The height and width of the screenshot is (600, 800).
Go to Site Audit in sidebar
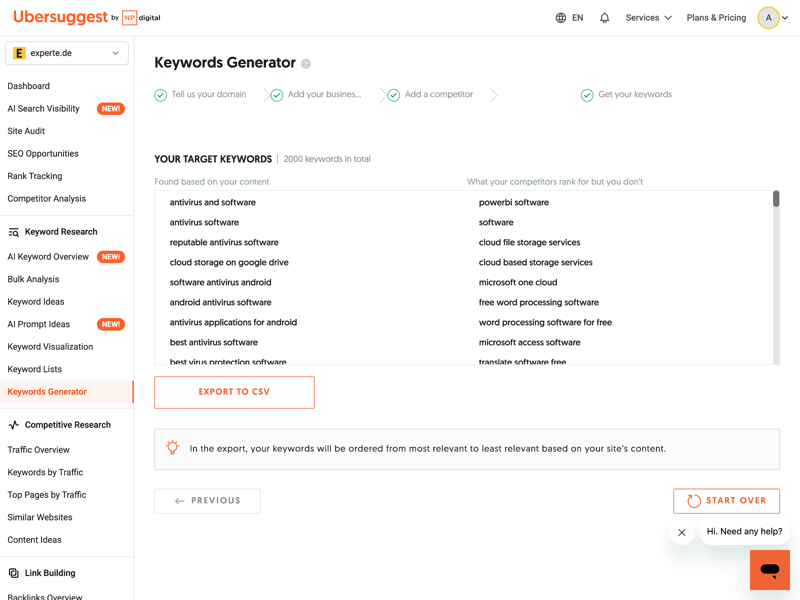click(26, 131)
